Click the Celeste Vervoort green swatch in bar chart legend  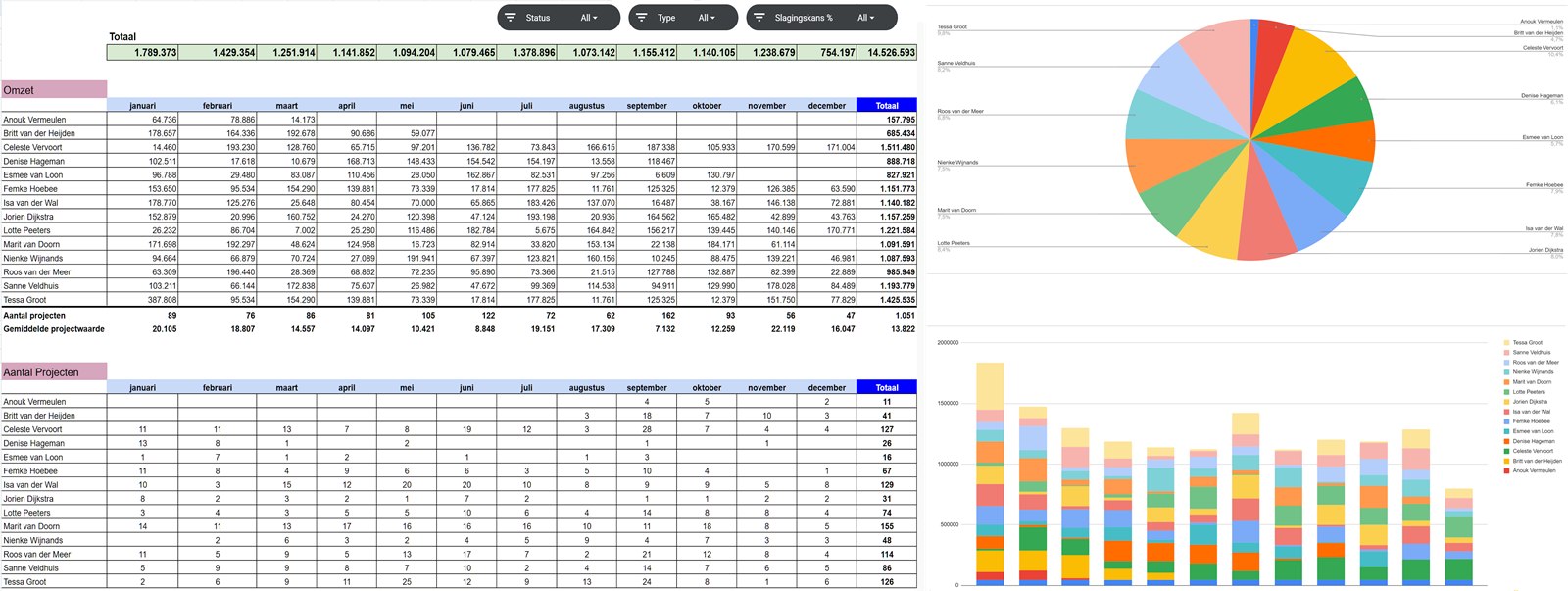(1506, 451)
